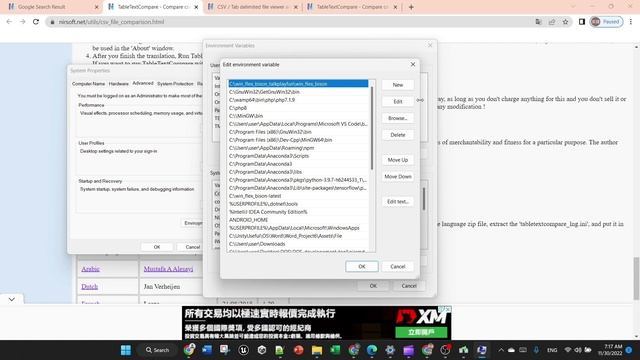The image size is (640, 360).
Task: Open the Chrome side panel icon
Action: click(x=582, y=22)
